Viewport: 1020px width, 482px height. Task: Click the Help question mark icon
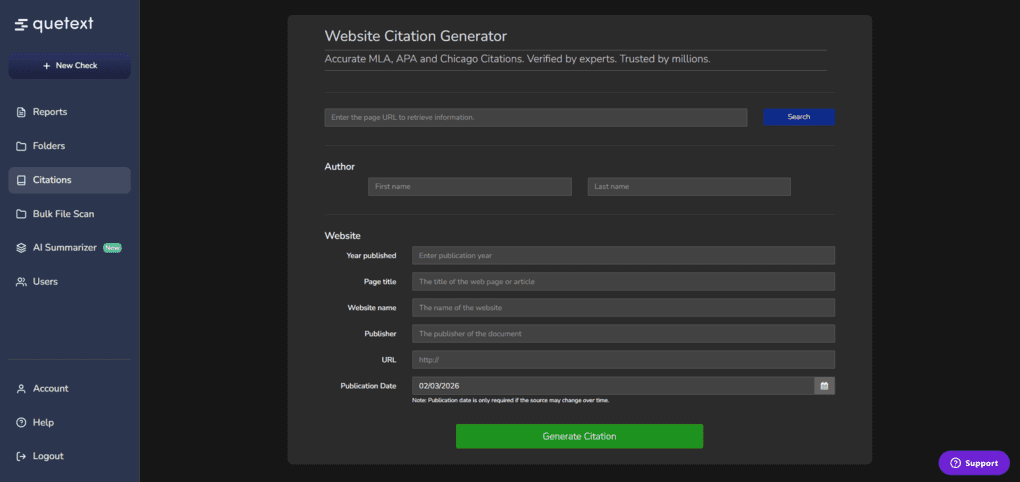point(21,422)
